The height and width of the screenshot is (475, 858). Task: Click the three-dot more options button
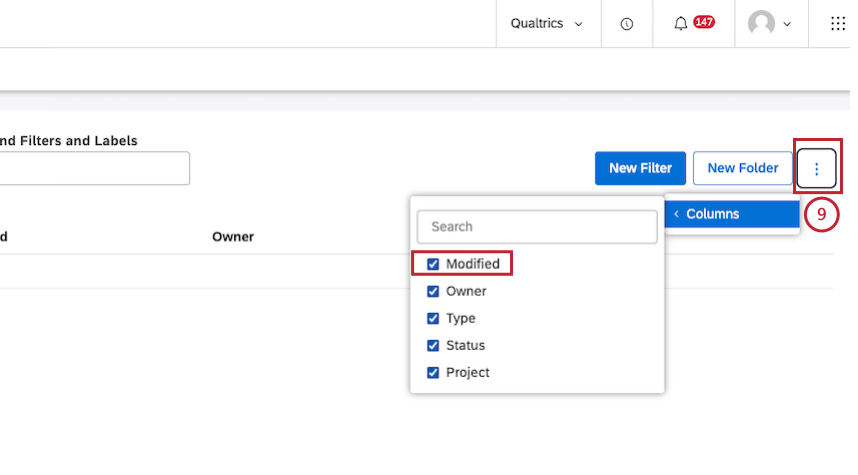tap(816, 169)
